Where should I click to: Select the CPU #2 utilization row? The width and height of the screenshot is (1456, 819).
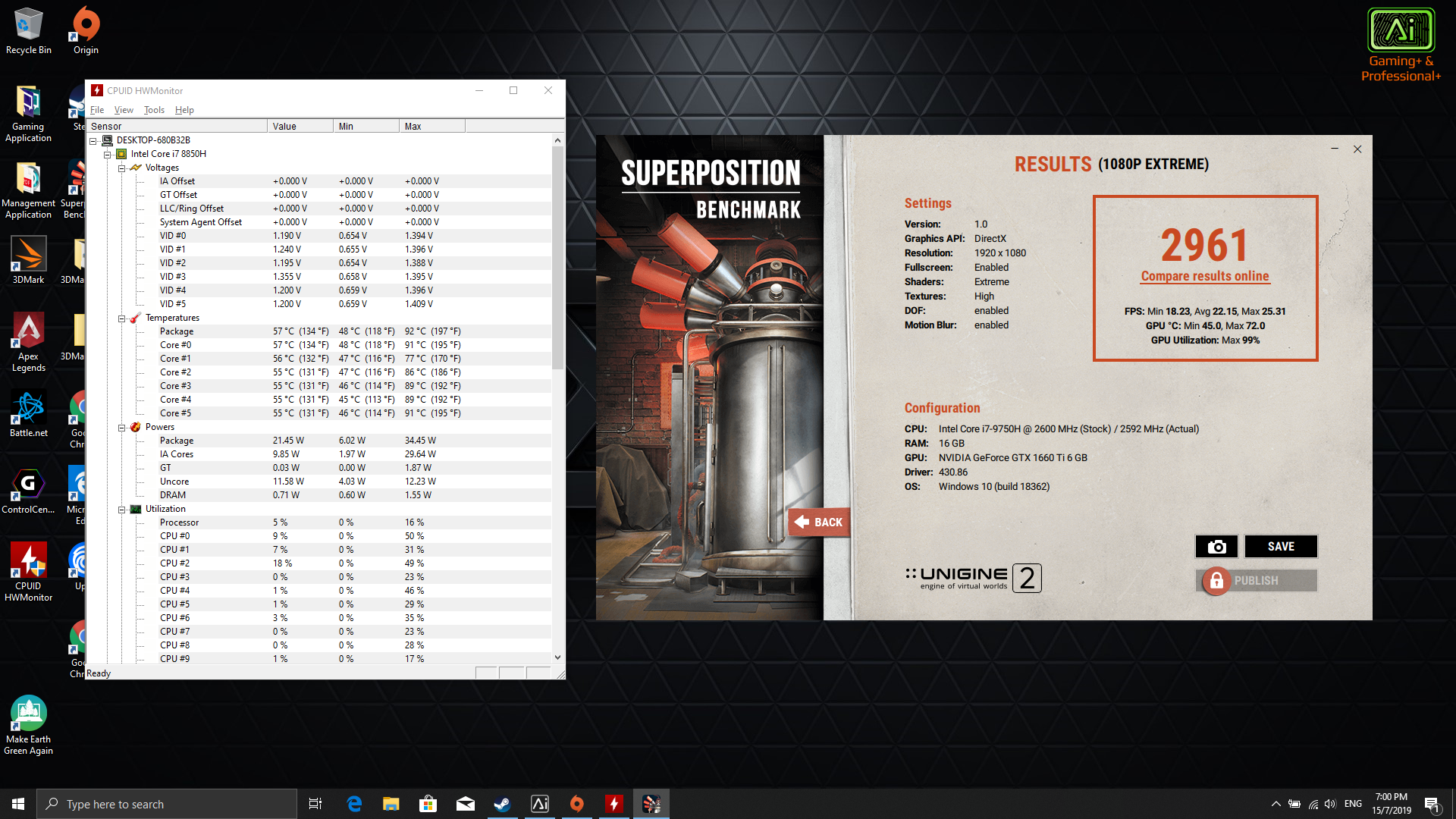coord(318,563)
